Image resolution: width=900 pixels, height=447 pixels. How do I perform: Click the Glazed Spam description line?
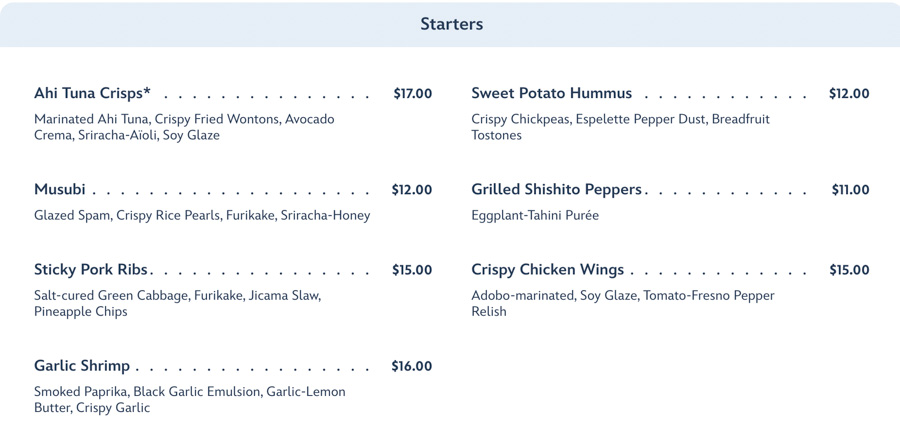(202, 215)
